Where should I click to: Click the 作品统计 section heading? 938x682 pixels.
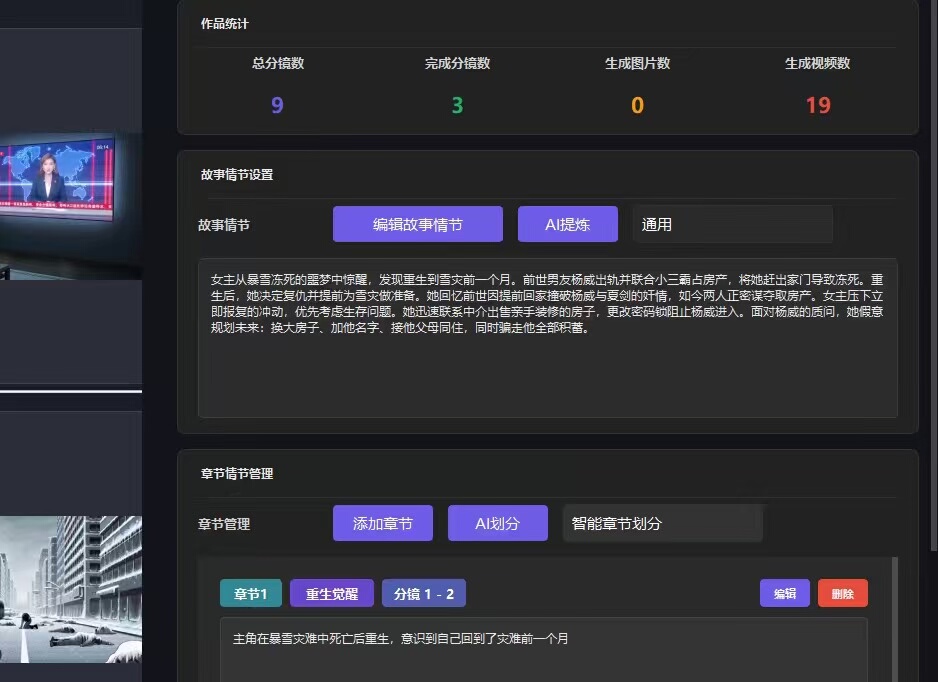click(x=224, y=23)
